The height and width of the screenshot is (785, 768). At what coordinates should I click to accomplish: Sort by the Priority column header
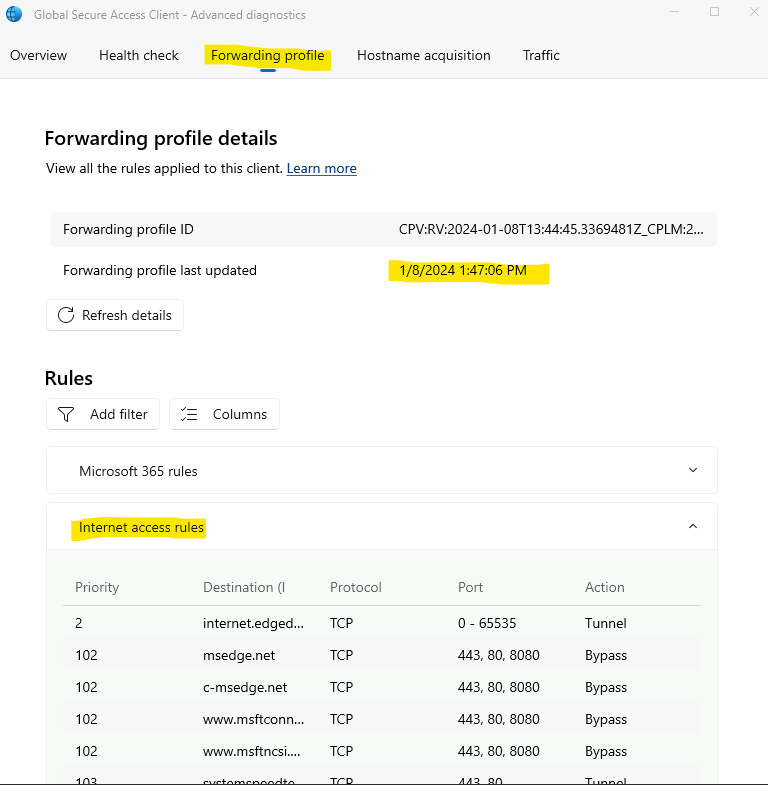97,587
